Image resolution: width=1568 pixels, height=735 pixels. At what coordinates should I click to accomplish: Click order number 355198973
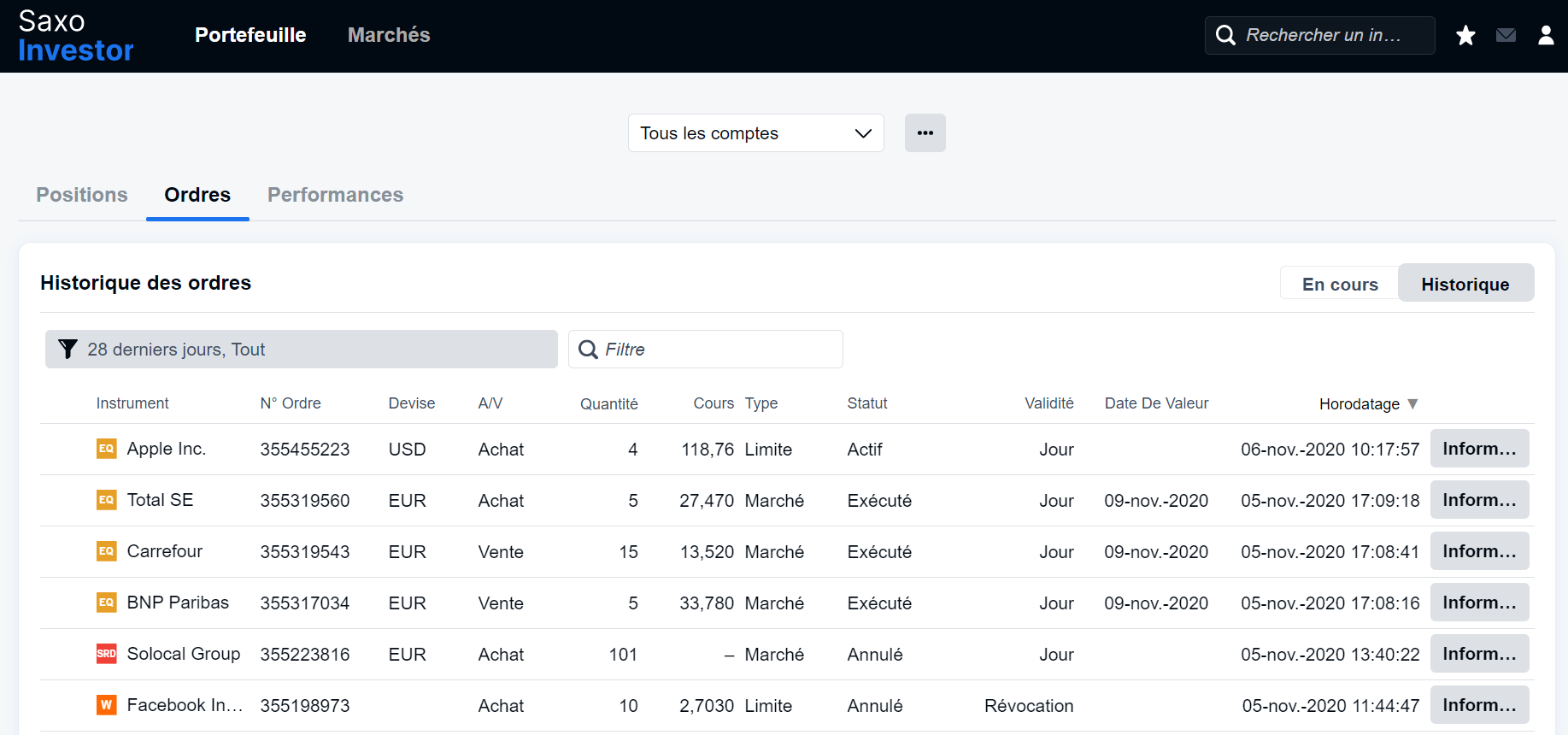tap(305, 706)
